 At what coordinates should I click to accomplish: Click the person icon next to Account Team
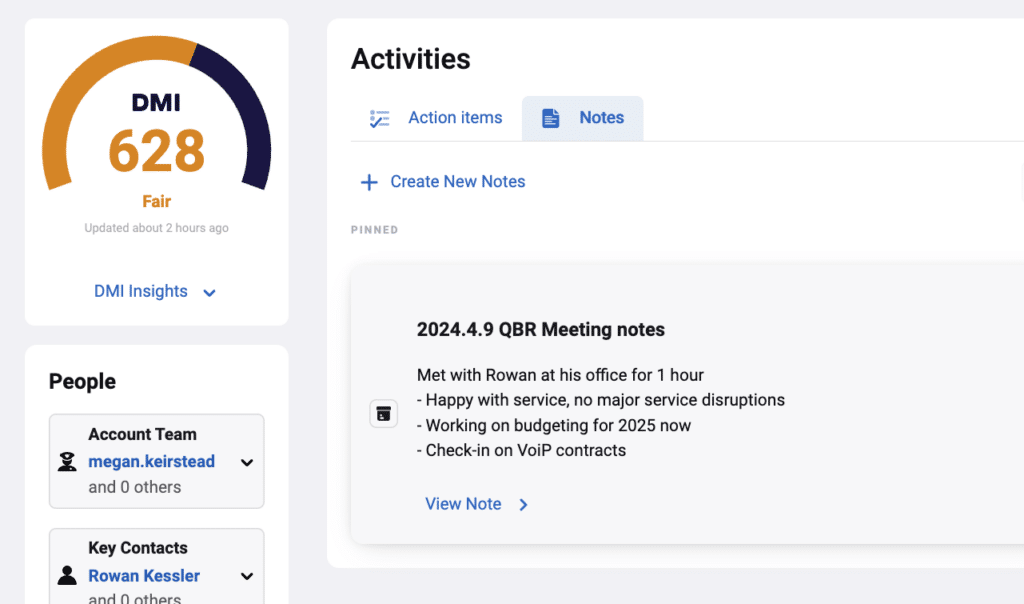point(66,461)
